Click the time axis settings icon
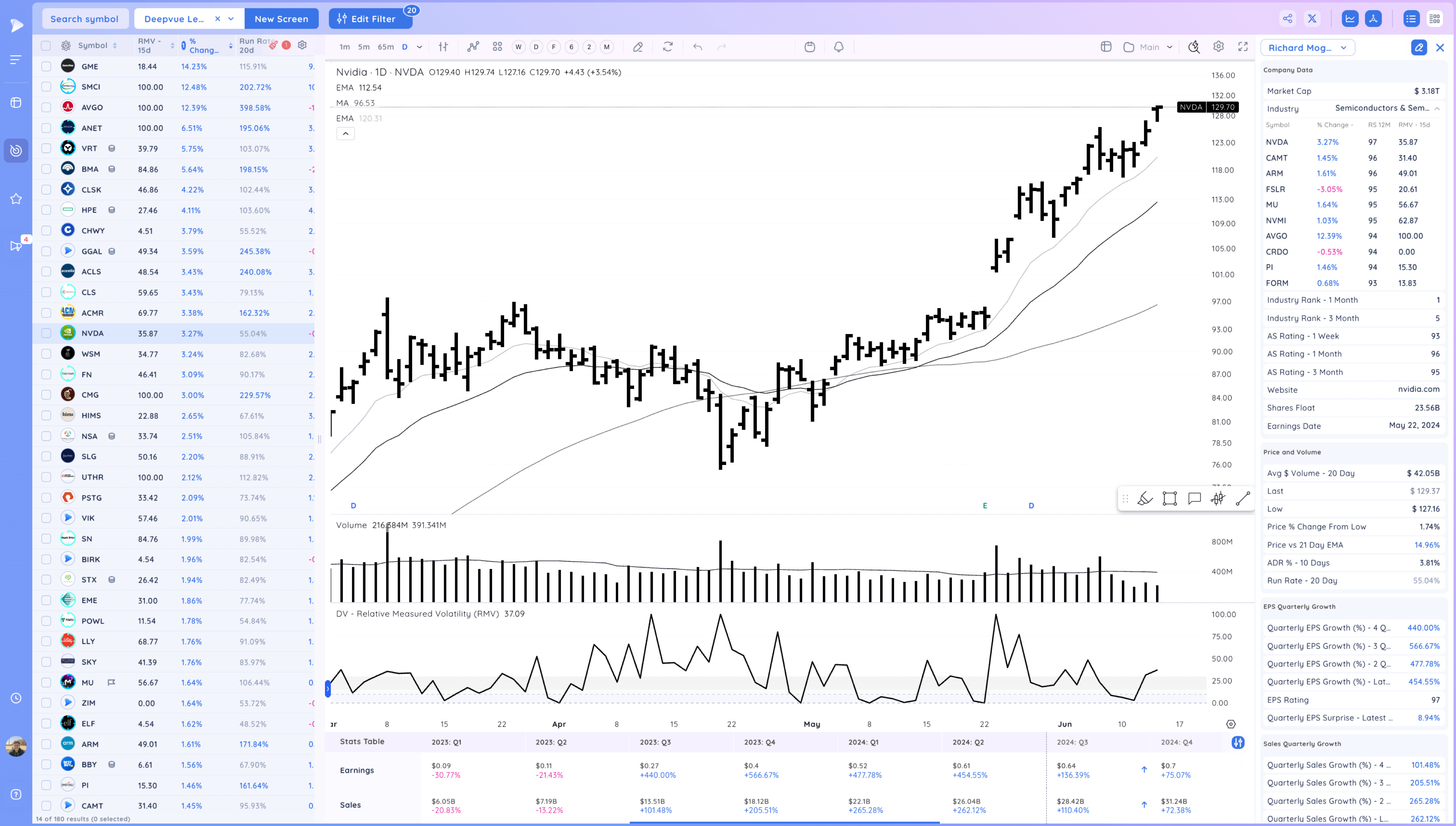 [x=1230, y=724]
